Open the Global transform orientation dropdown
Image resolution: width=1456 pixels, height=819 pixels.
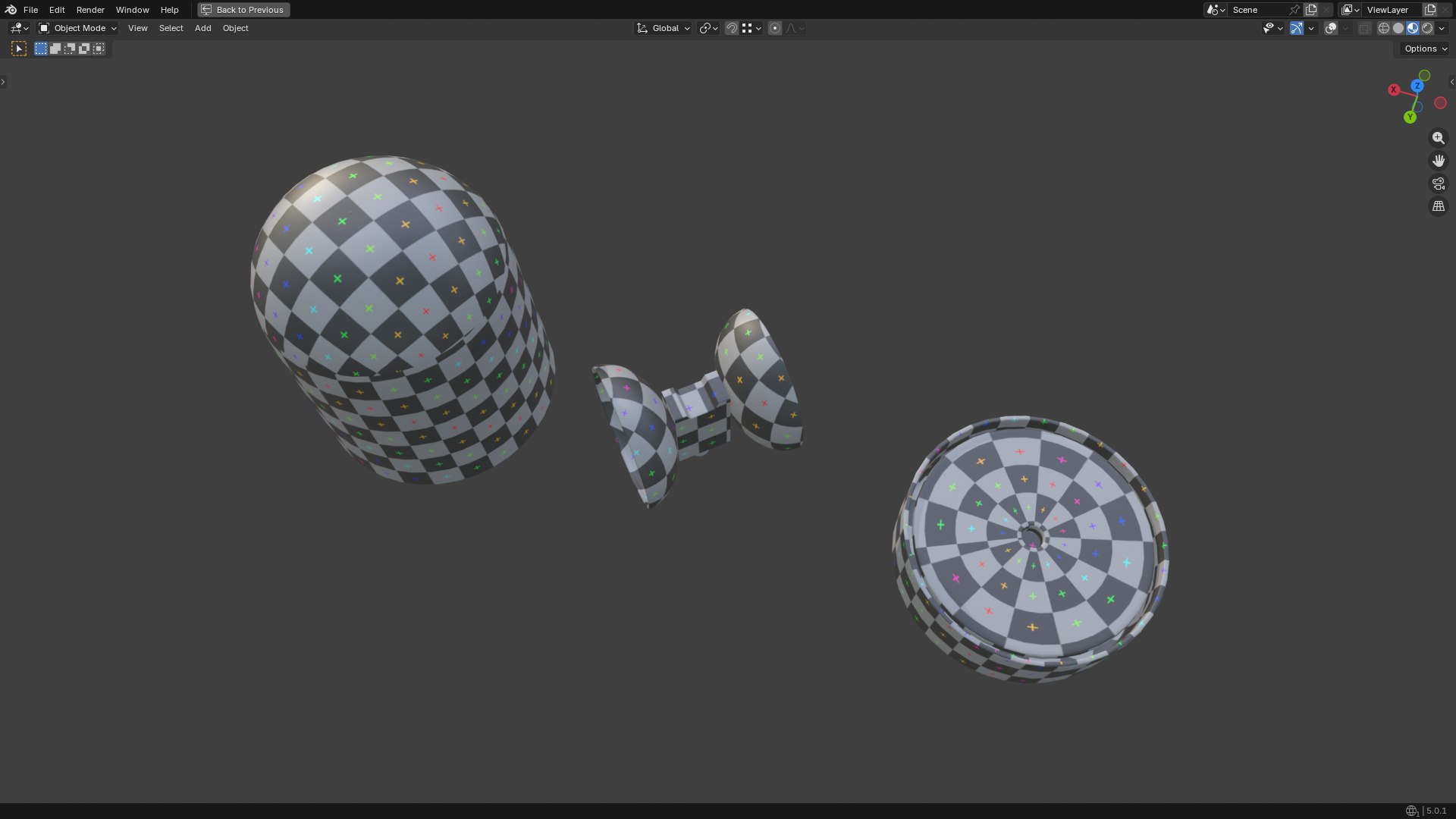point(663,28)
